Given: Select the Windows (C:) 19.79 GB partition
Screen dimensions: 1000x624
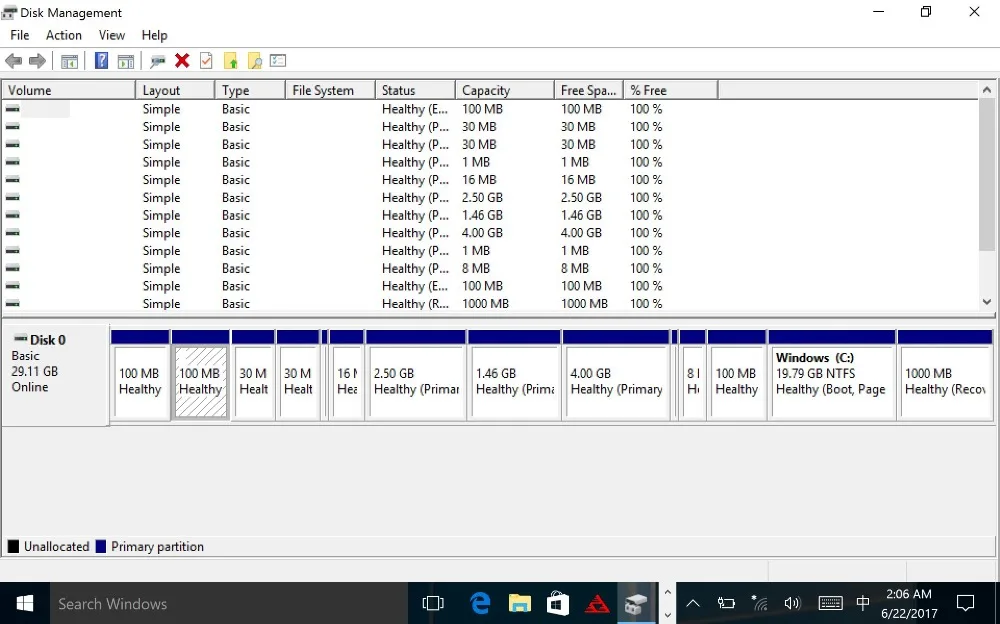Looking at the screenshot, I should (832, 375).
